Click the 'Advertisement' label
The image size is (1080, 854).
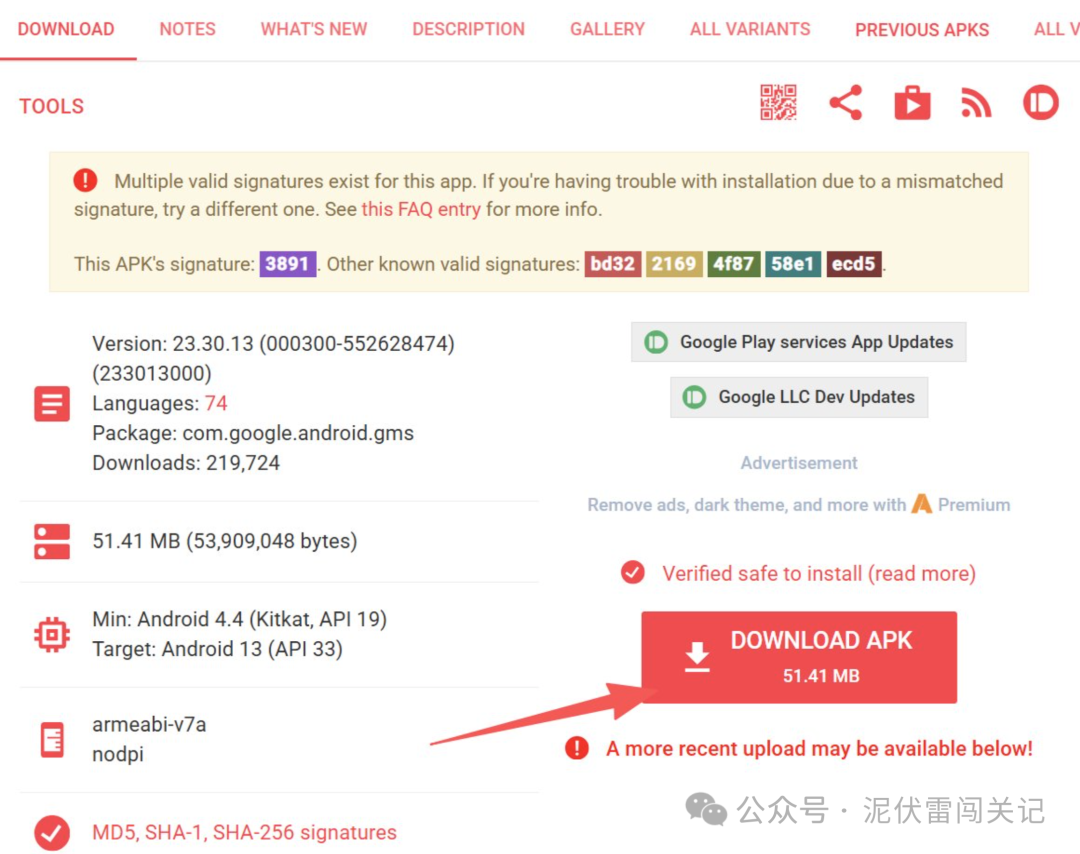click(x=799, y=463)
